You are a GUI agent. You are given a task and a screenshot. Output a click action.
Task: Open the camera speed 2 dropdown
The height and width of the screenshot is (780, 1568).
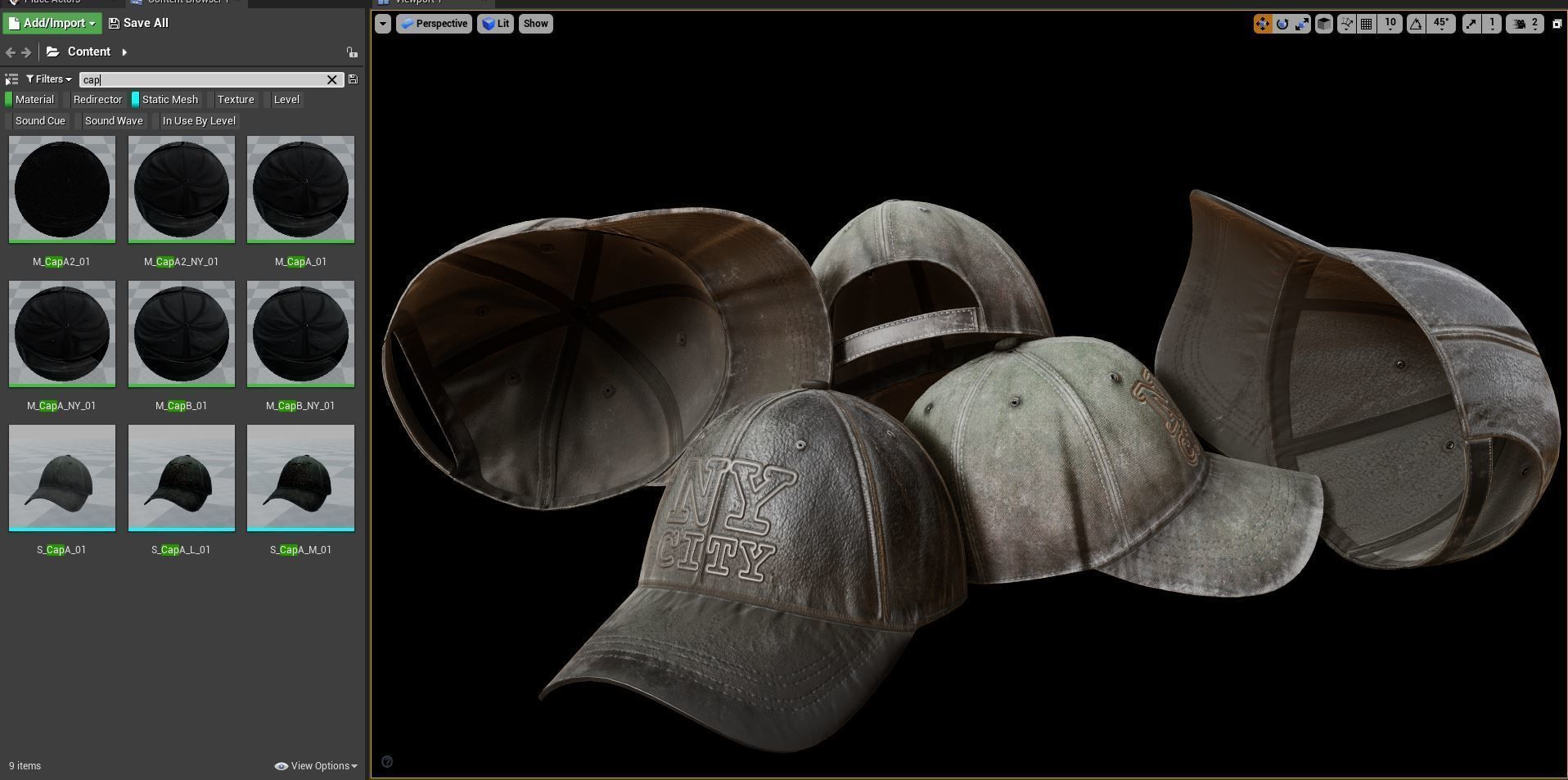coord(1525,24)
